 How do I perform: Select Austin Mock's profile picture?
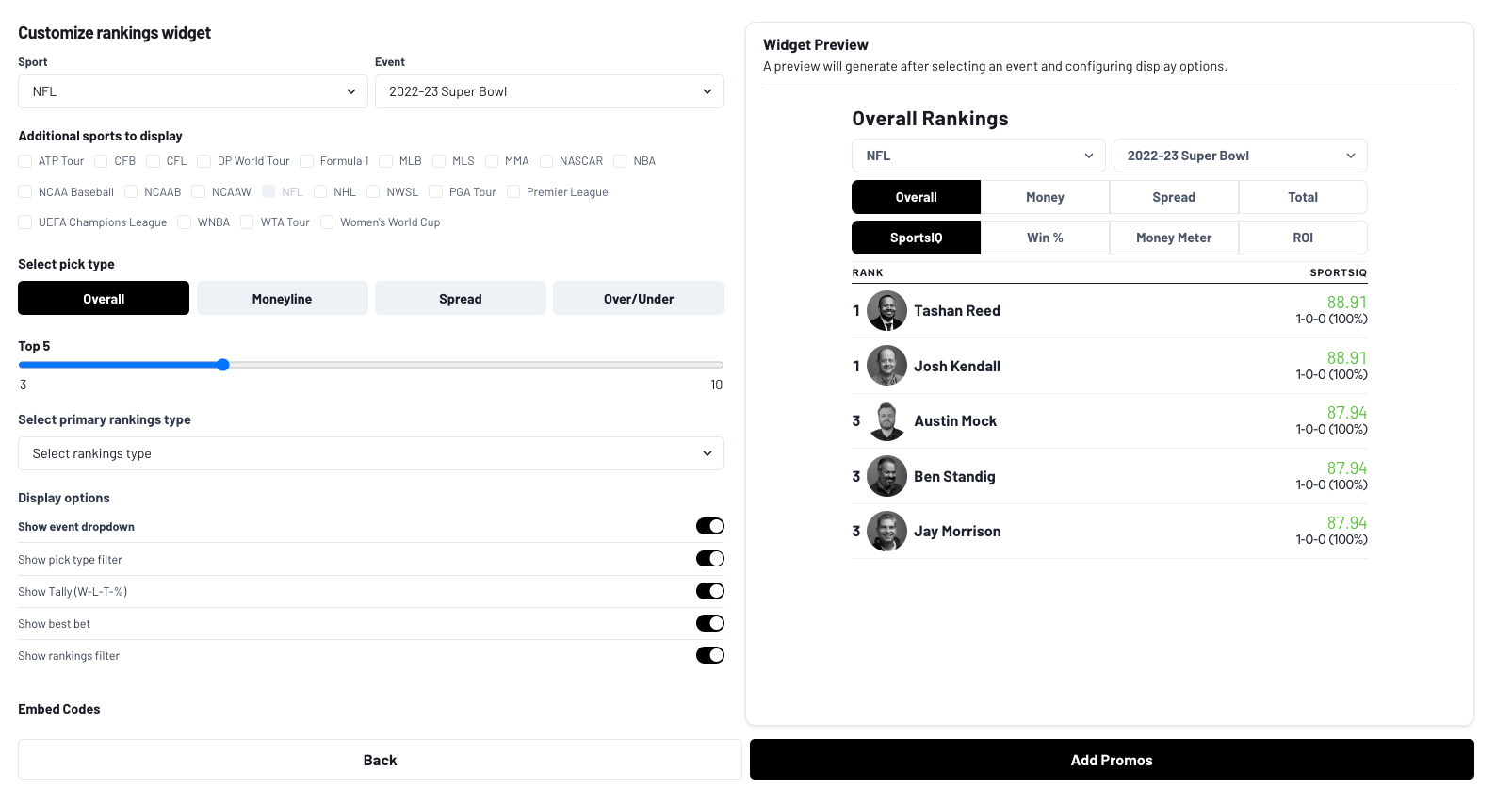point(886,421)
